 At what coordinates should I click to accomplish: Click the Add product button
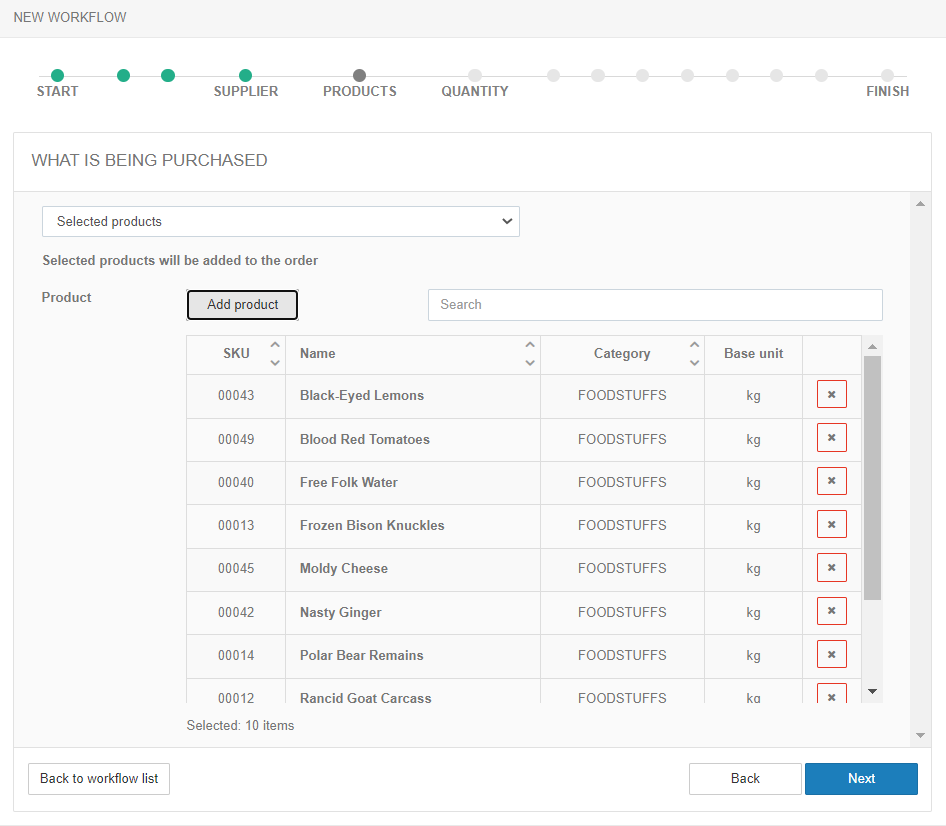point(242,305)
